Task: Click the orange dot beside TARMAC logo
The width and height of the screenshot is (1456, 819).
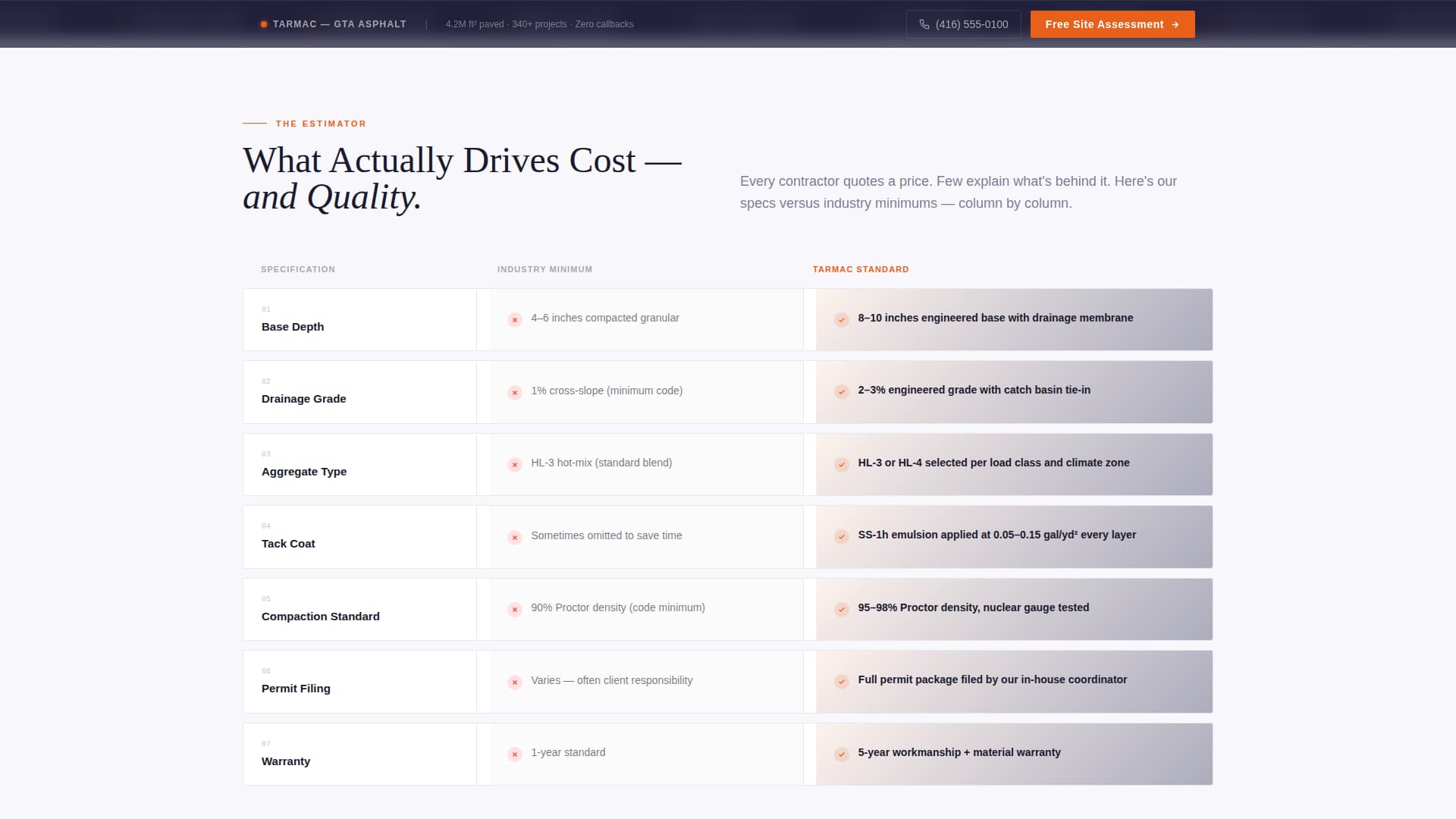Action: tap(263, 24)
